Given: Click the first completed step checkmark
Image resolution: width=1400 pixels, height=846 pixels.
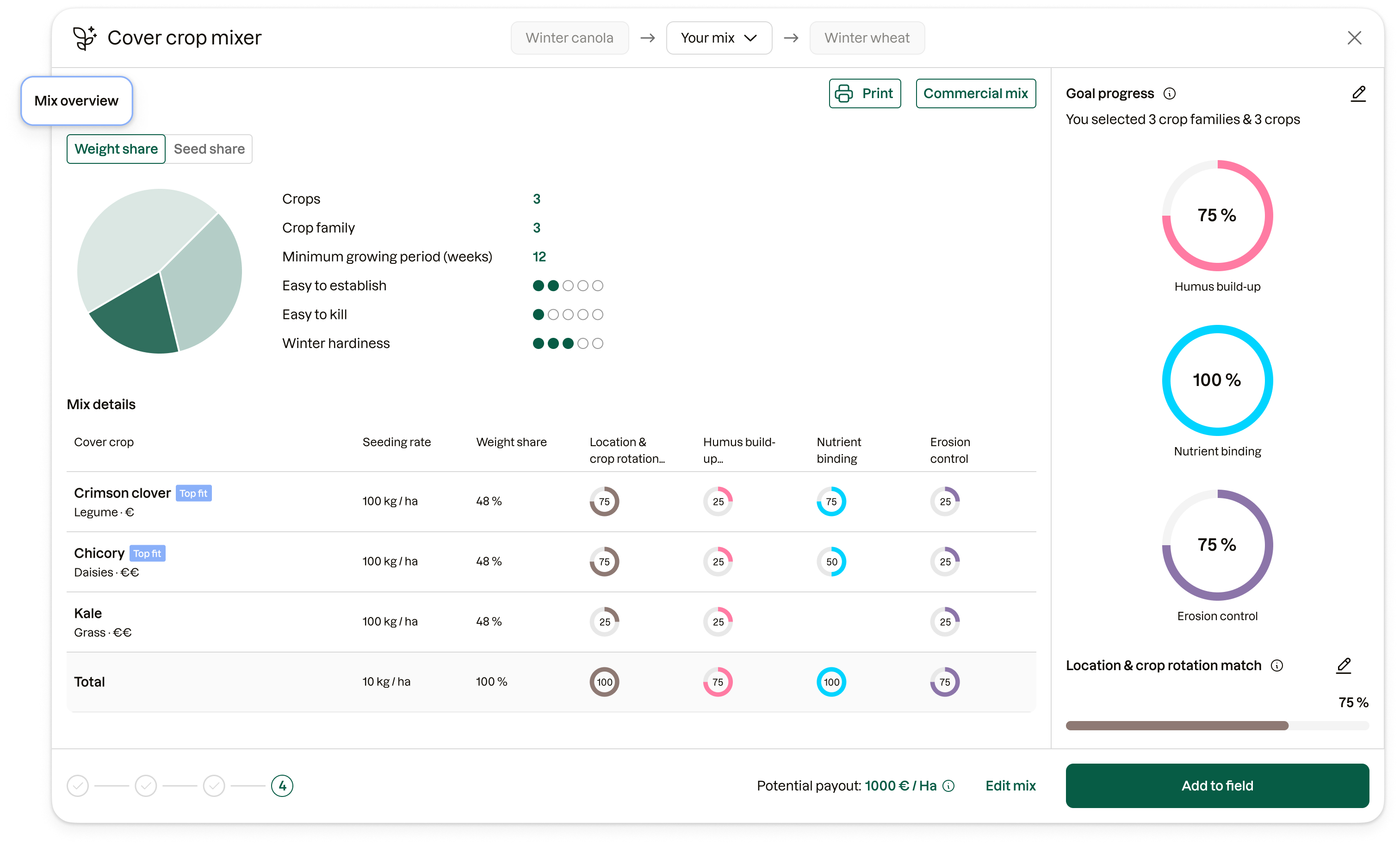Looking at the screenshot, I should [x=78, y=786].
